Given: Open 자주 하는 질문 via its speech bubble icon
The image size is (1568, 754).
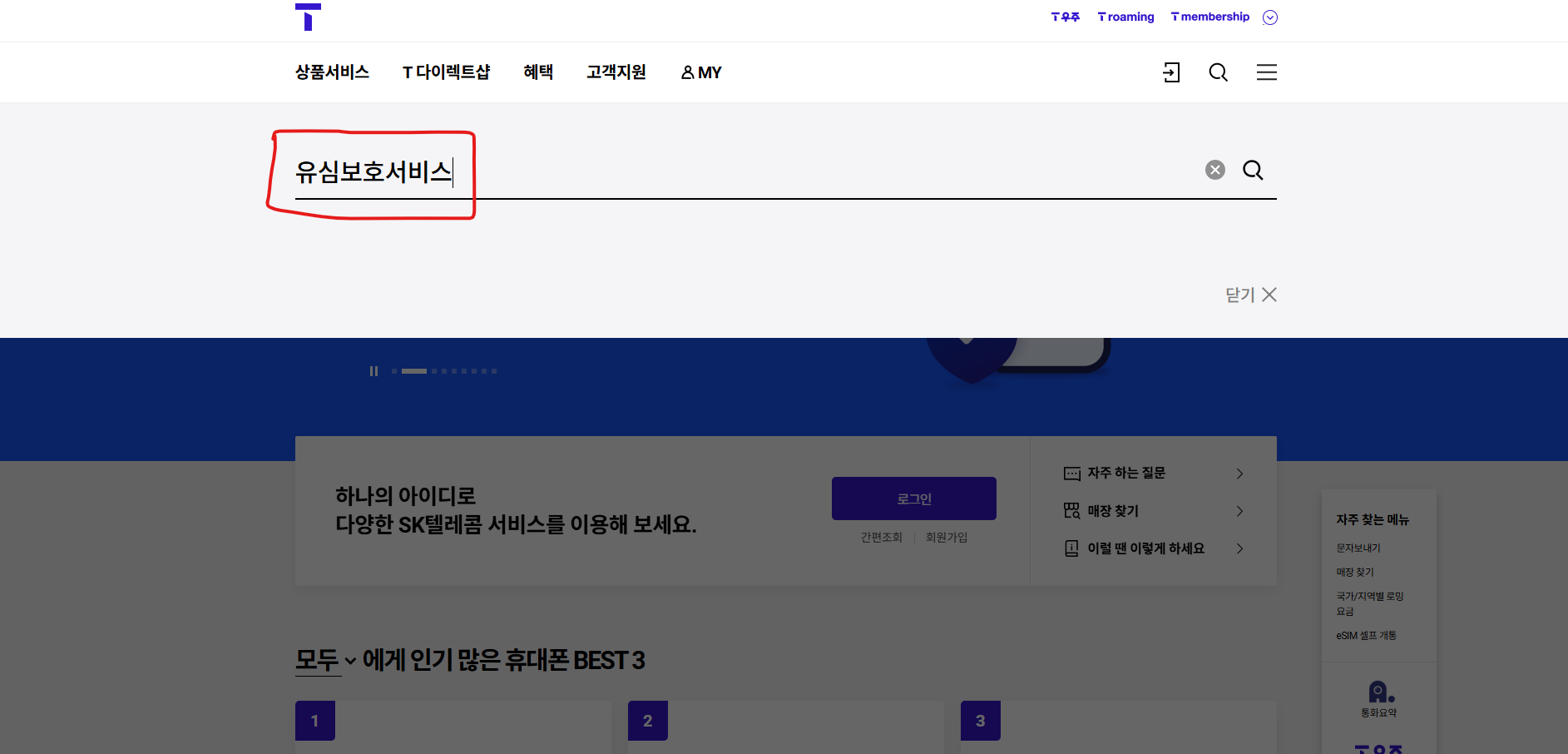Looking at the screenshot, I should coord(1071,473).
